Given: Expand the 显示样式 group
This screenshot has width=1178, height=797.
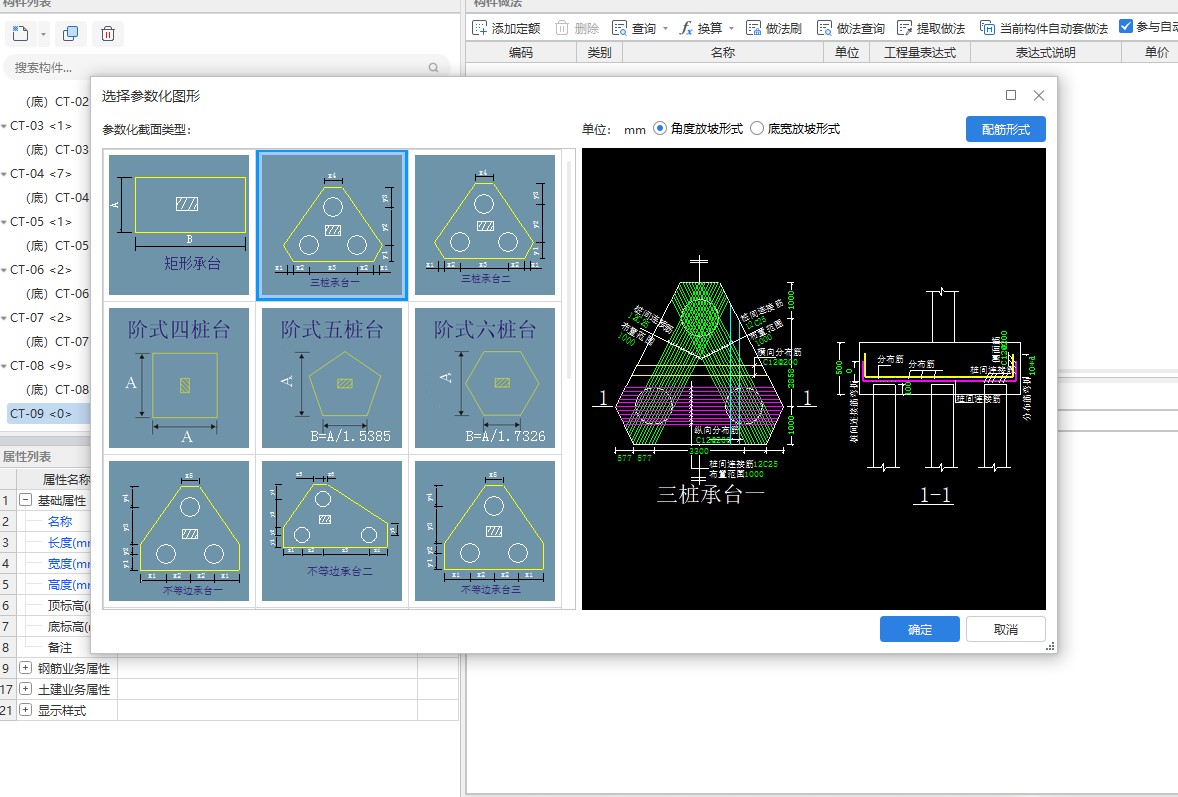Looking at the screenshot, I should 26,710.
